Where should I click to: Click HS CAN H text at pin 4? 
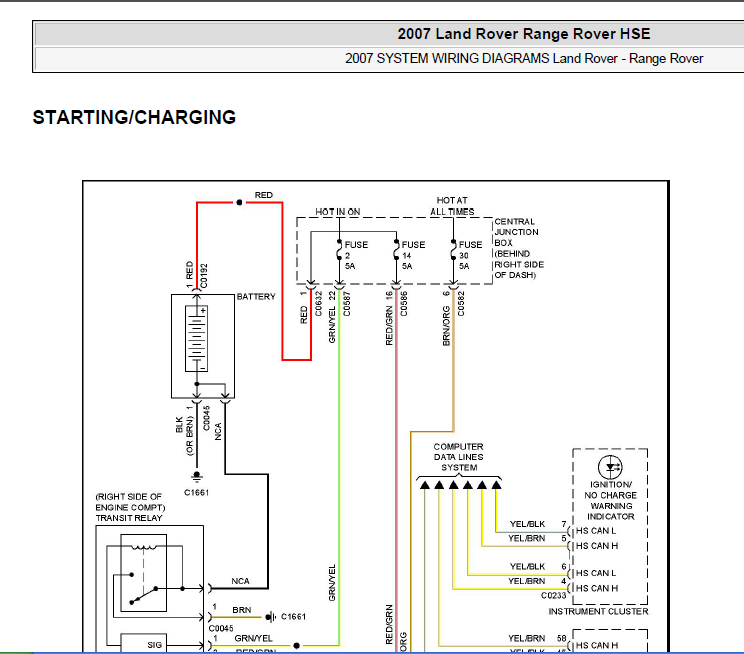(x=597, y=588)
